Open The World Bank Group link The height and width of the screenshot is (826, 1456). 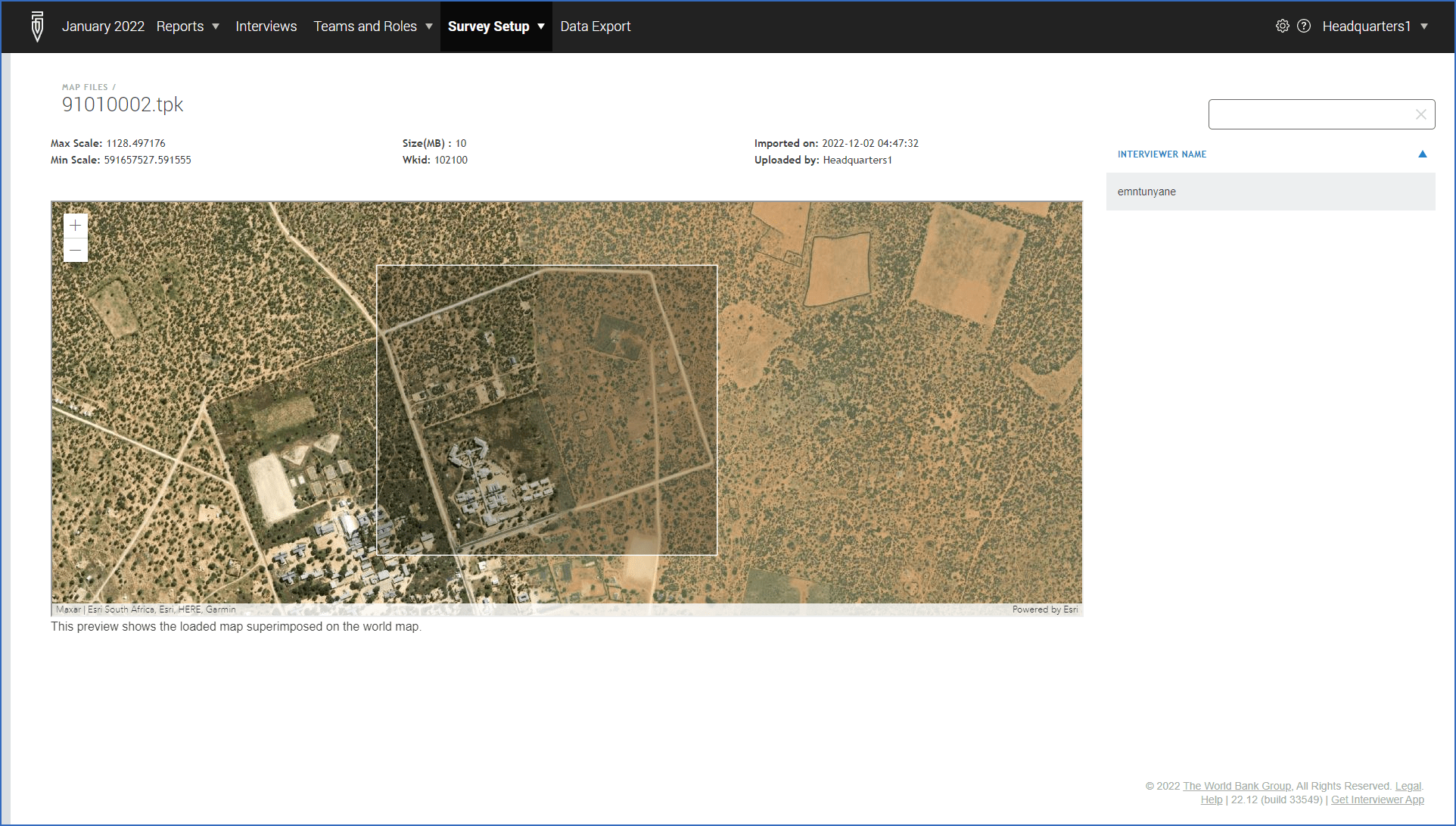[1237, 786]
